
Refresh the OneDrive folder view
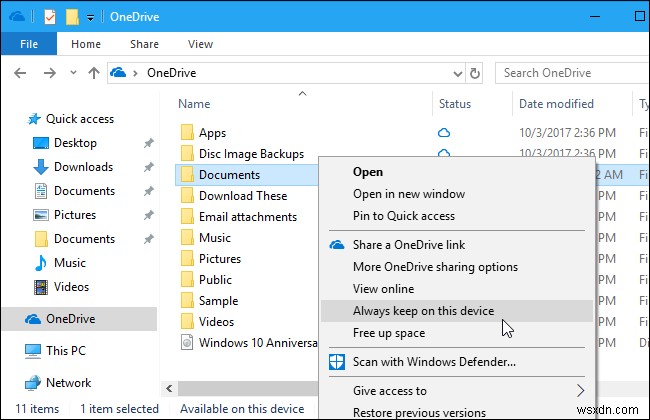point(475,73)
